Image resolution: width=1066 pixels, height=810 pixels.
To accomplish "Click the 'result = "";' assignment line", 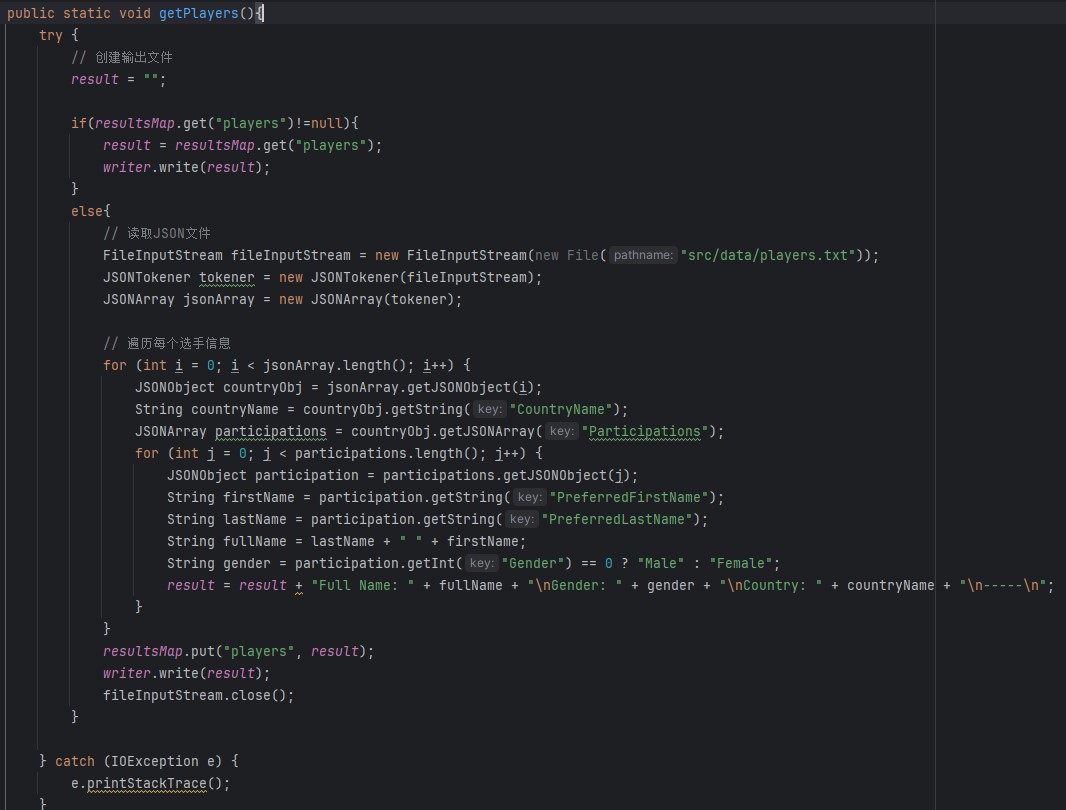I will coord(118,80).
